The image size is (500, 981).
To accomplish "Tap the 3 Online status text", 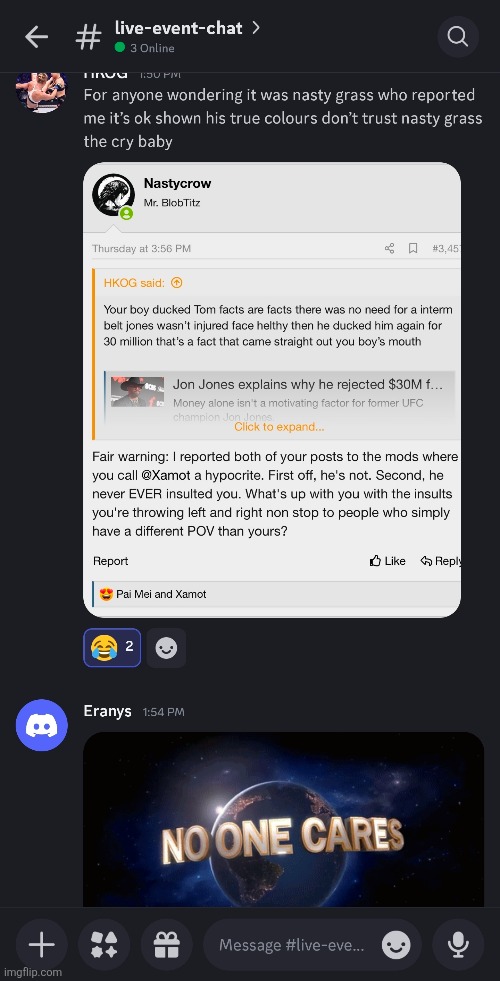I will coord(152,48).
